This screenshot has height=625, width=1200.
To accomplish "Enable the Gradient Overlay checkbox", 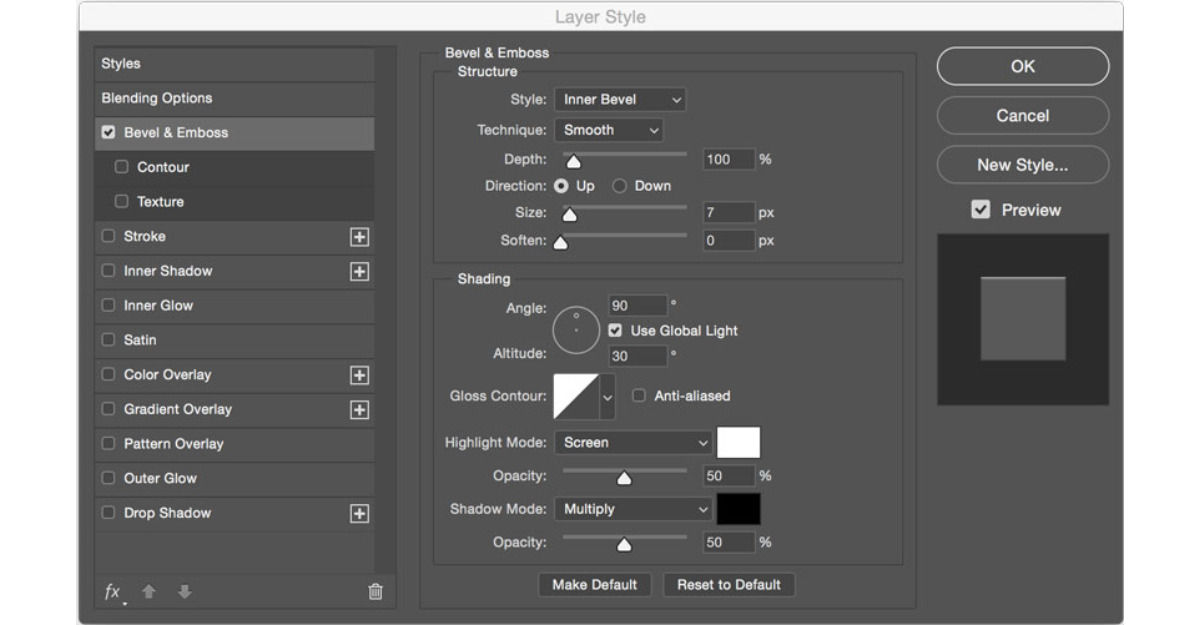I will point(109,409).
